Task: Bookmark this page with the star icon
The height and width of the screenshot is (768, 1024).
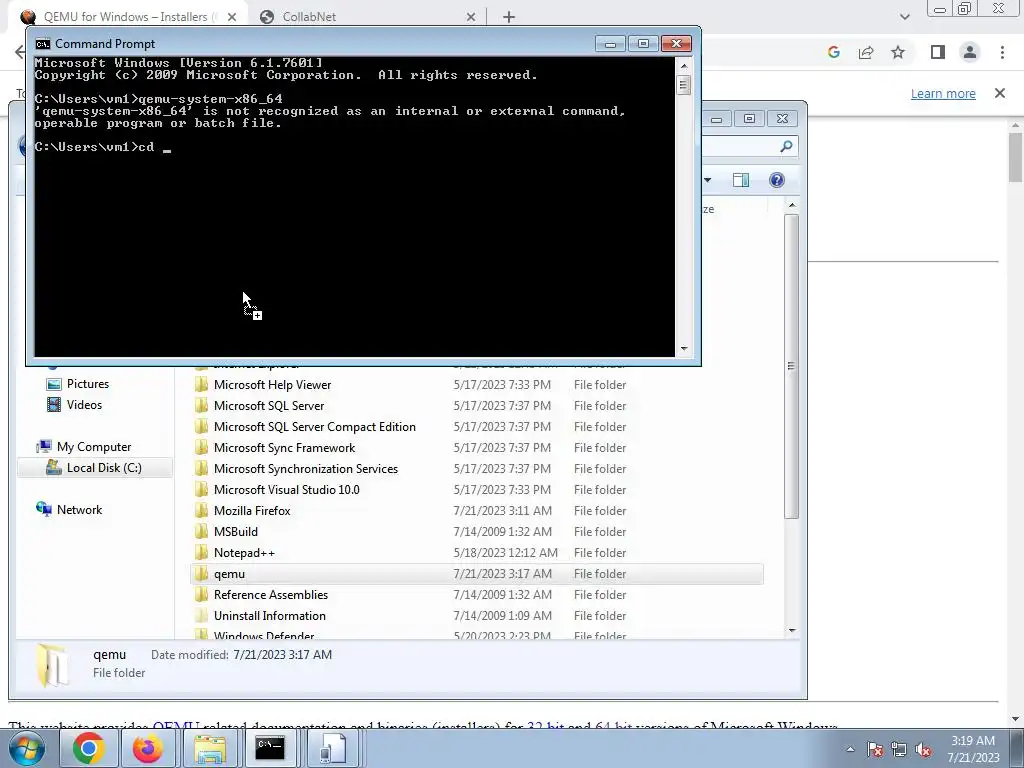Action: point(898,52)
